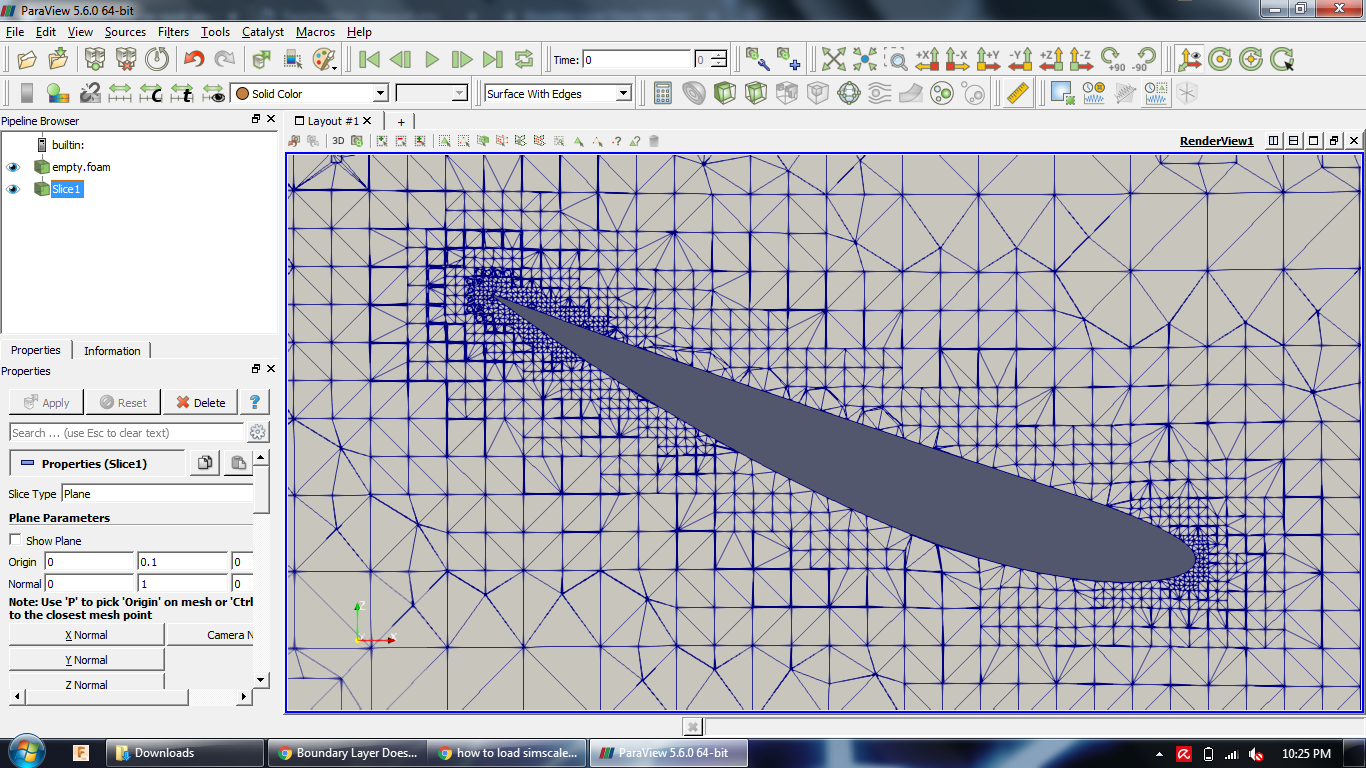1366x768 pixels.
Task: Switch to the Information tab
Action: [x=112, y=351]
